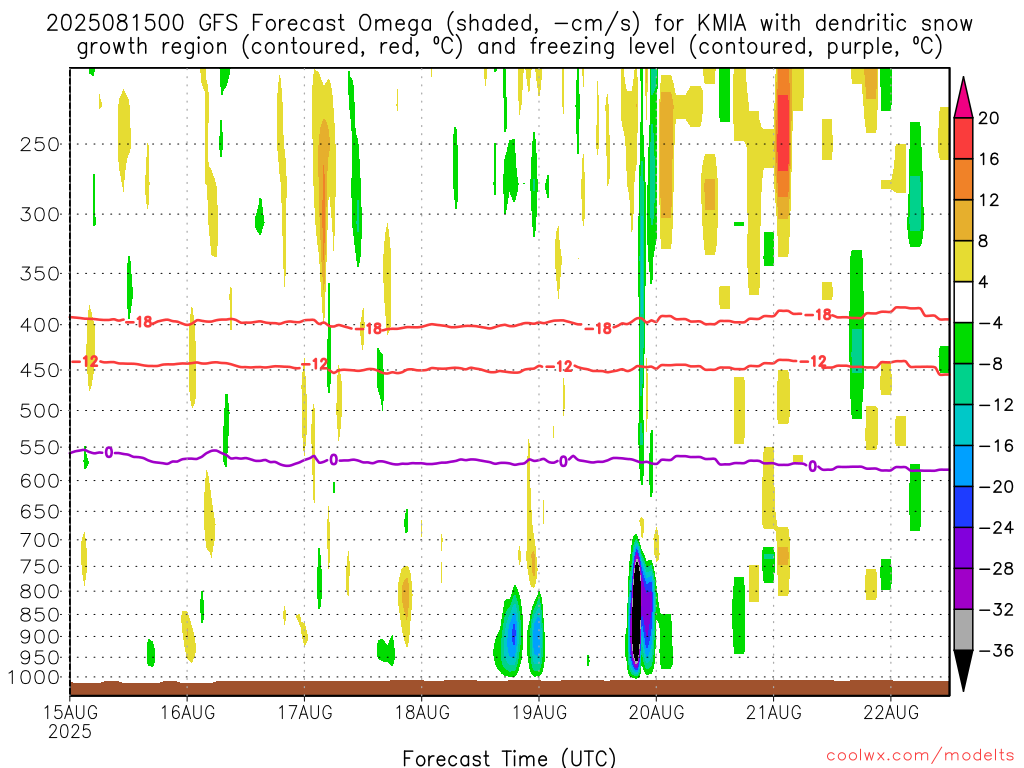The image size is (1024, 768).
Task: Choose the dark blue -20 to -24 colorbar swatch
Action: [963, 507]
